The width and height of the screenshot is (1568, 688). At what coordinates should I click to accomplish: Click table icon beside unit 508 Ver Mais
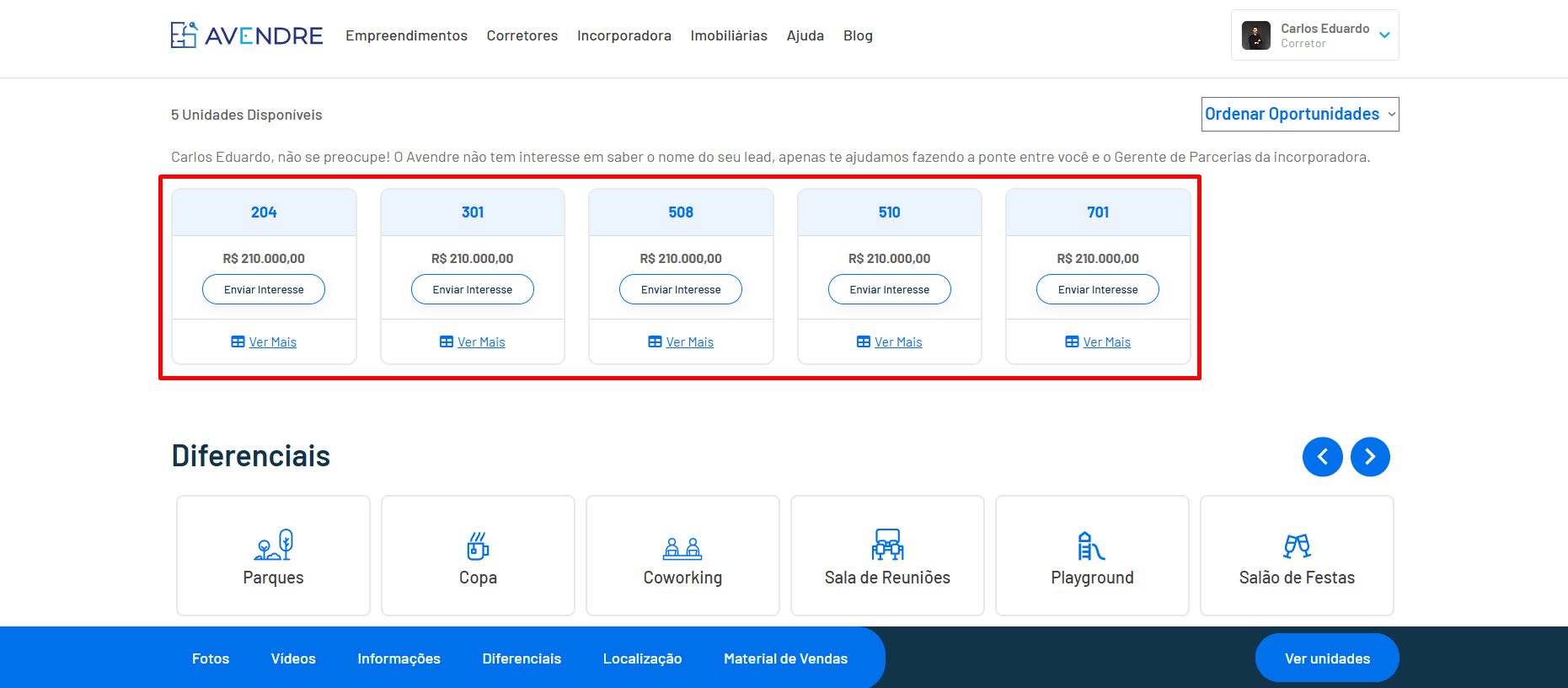[x=655, y=341]
